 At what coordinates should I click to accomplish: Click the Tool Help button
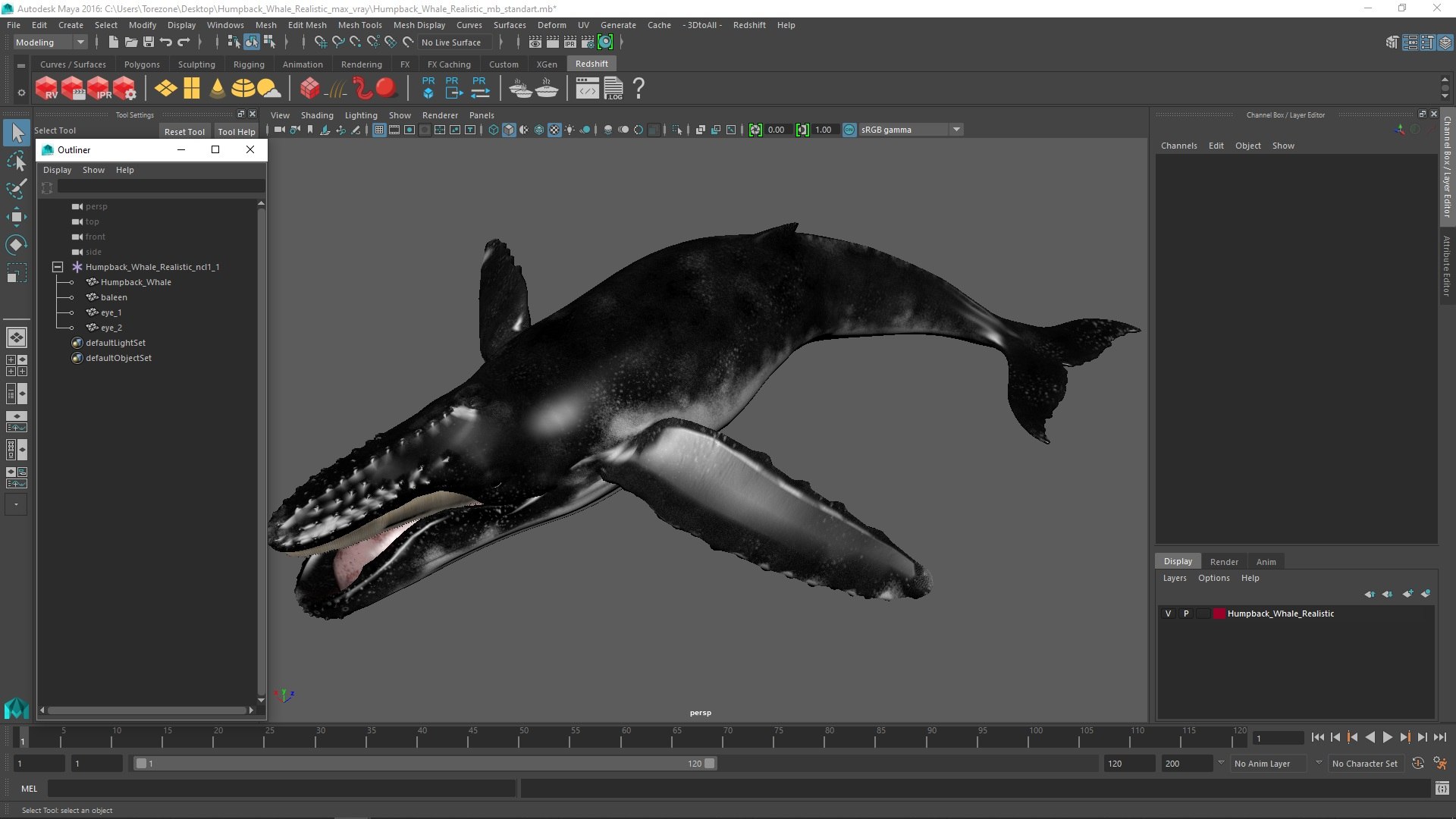tap(236, 131)
